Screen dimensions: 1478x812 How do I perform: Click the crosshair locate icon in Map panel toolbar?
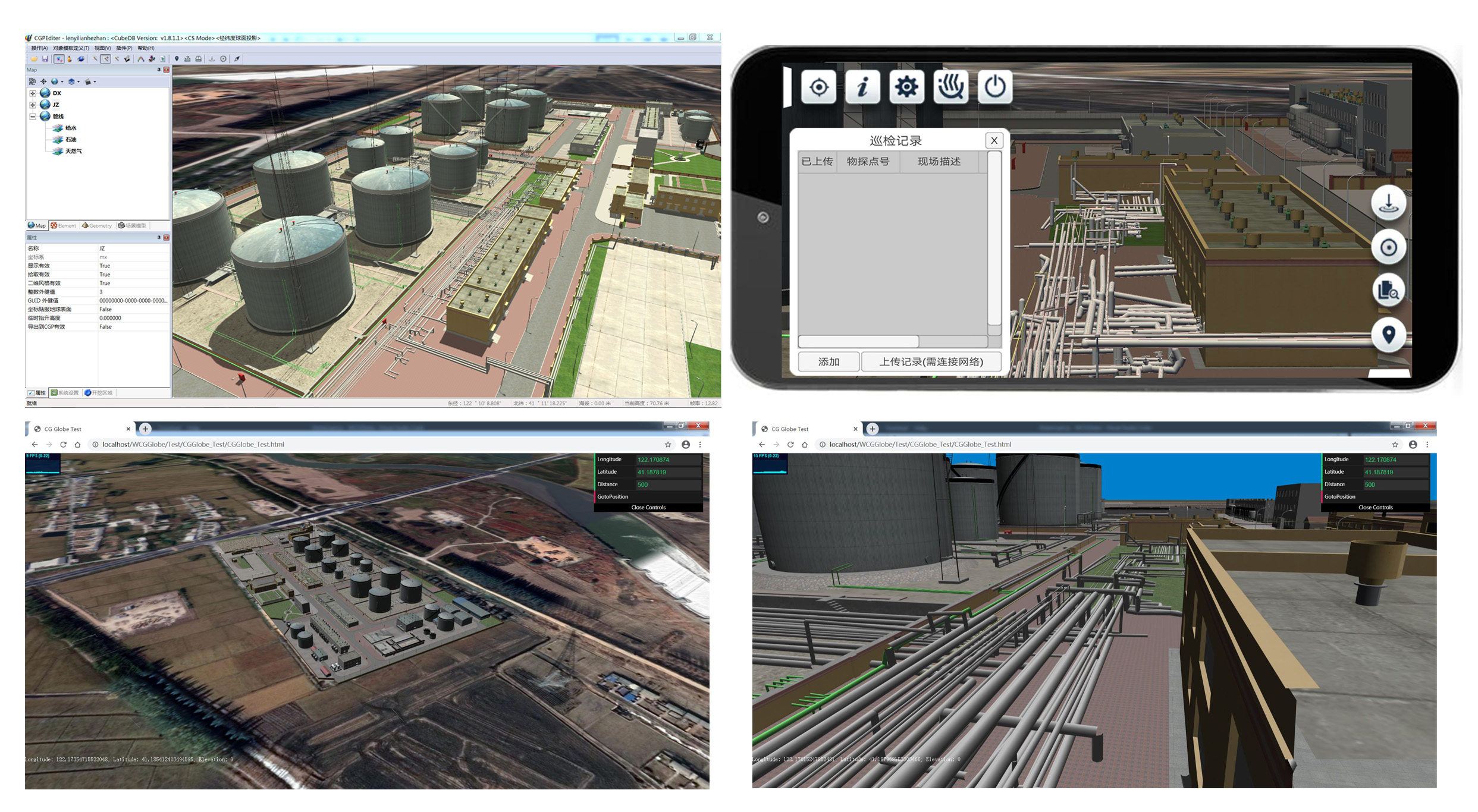coord(43,81)
